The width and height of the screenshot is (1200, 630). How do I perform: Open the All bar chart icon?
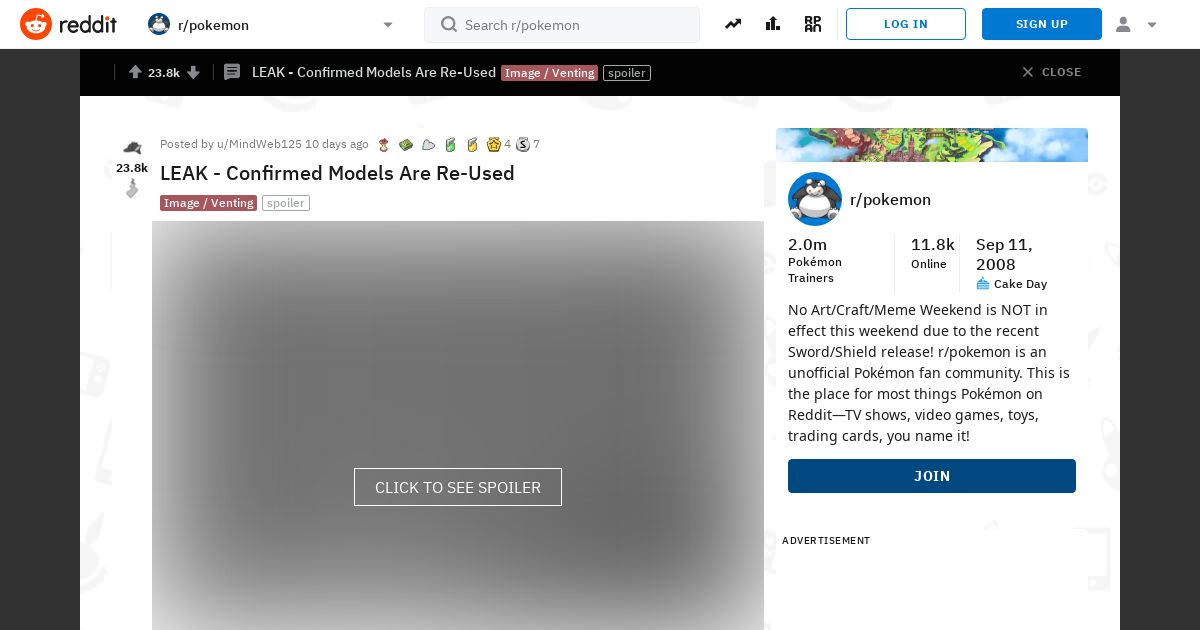pyautogui.click(x=773, y=24)
